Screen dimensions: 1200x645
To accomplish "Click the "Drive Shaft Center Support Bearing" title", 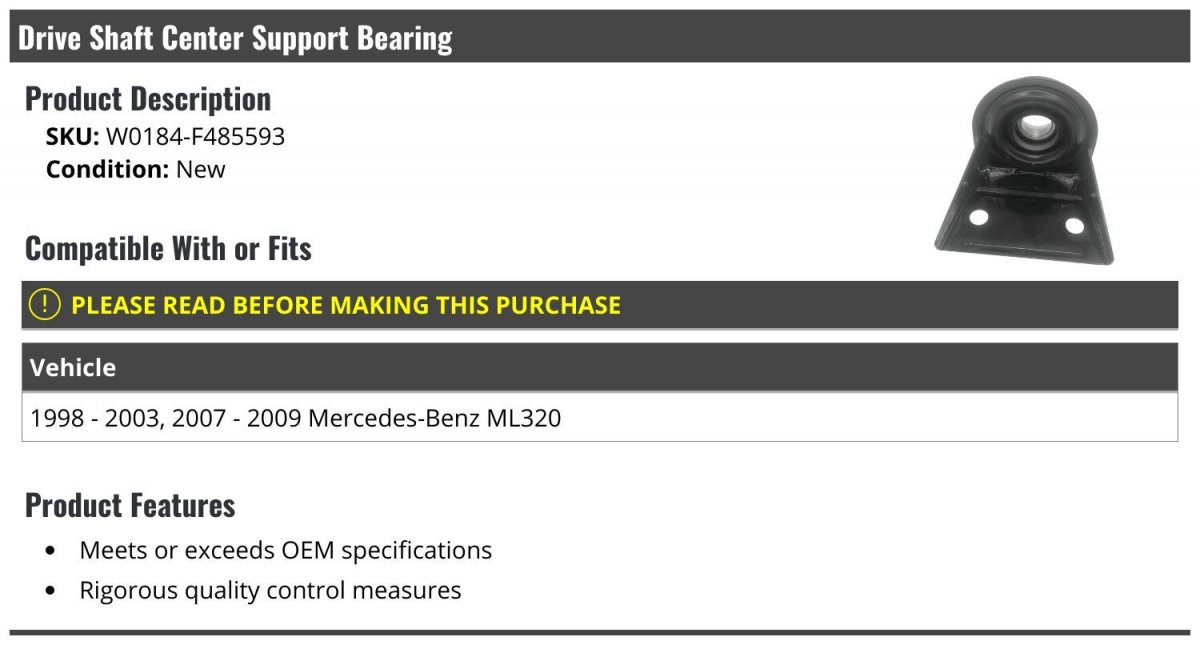I will [x=235, y=38].
